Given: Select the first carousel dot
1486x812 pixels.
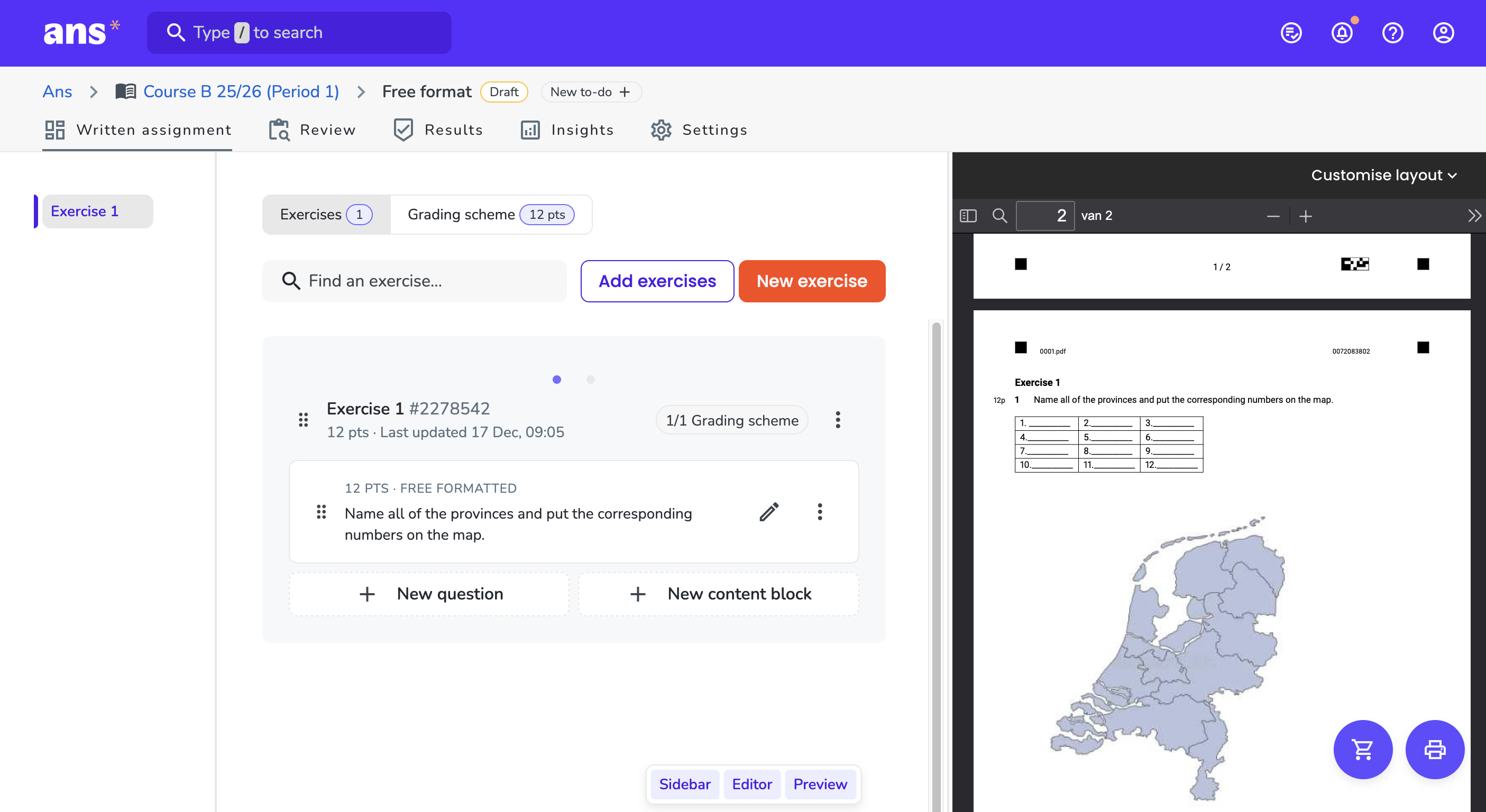Looking at the screenshot, I should coord(557,380).
